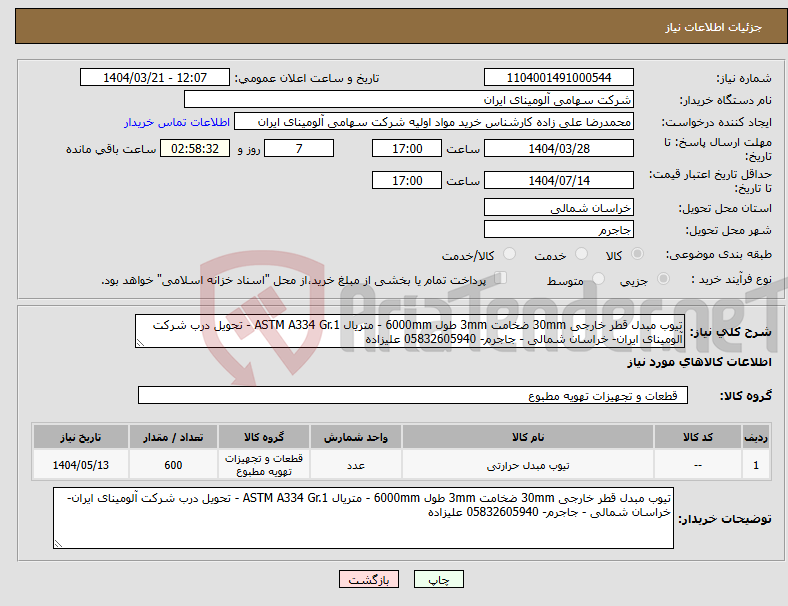Click the جزئیات اطلاعات نیاز page header
The height and width of the screenshot is (606, 788).
714,27
